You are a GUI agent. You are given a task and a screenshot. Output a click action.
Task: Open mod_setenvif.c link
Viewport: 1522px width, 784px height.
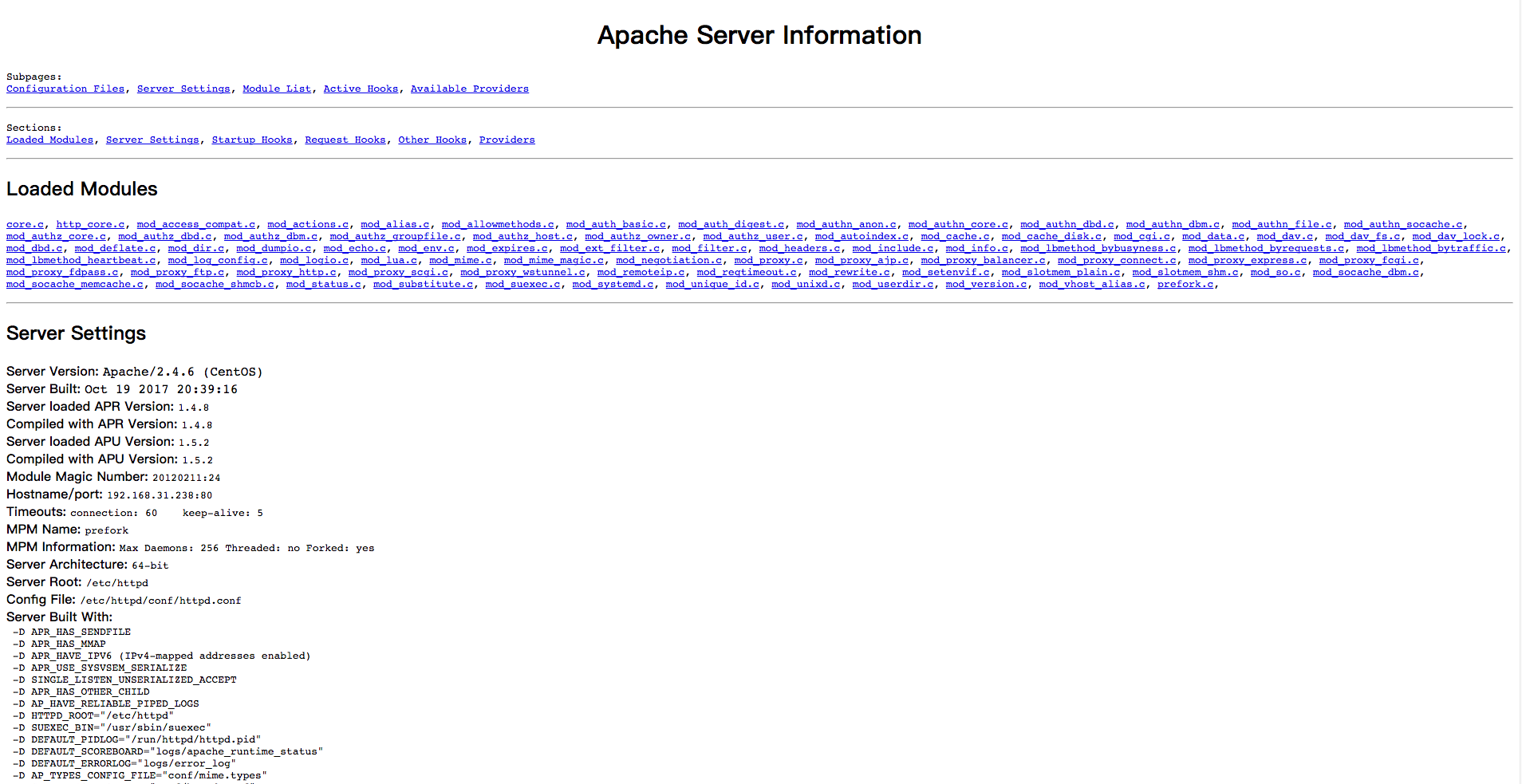pos(946,272)
